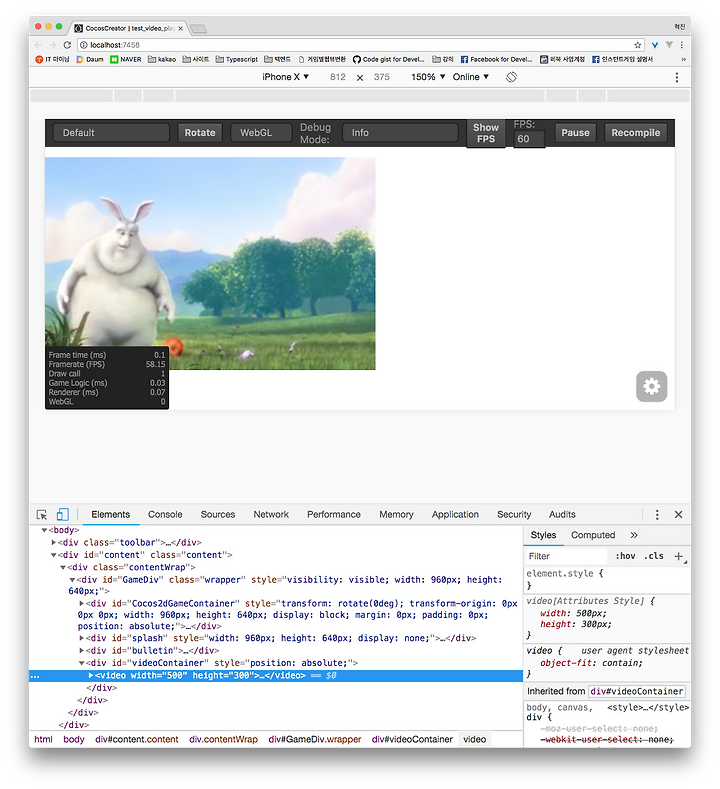Open the device toolbar more options menu
Image resolution: width=720 pixels, height=789 pixels.
(x=677, y=77)
